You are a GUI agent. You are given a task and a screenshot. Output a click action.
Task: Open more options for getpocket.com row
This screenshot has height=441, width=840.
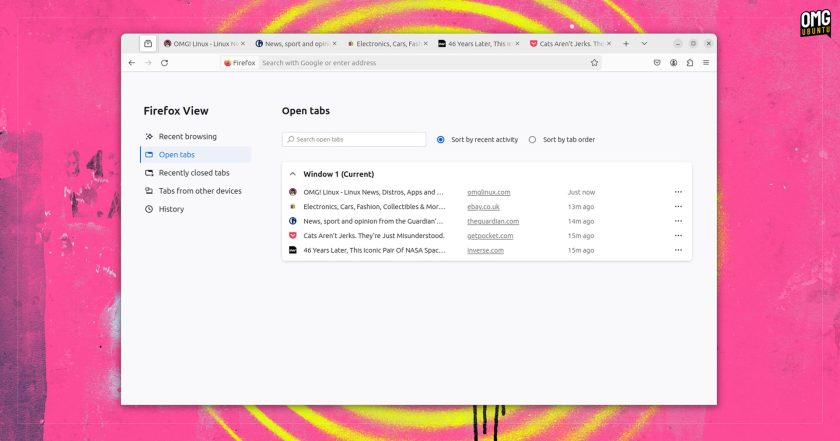[678, 235]
